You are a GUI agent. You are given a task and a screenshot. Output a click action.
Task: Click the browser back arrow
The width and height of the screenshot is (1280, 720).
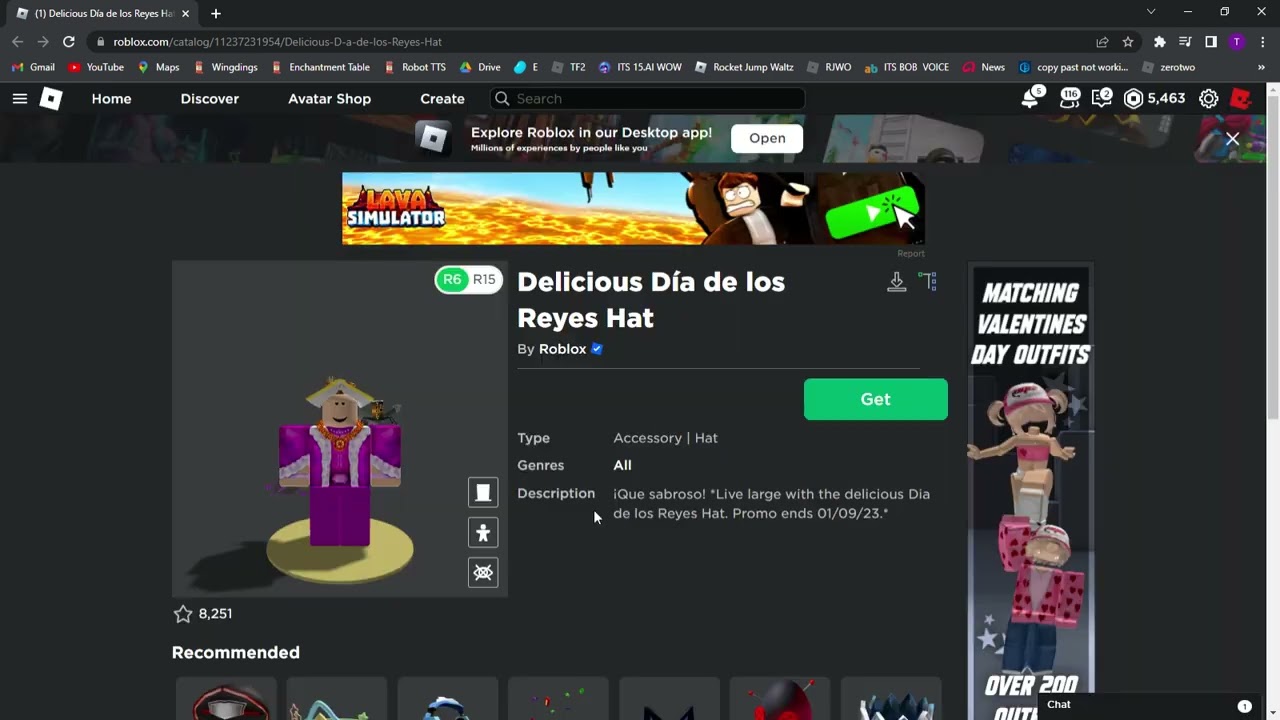pos(17,42)
